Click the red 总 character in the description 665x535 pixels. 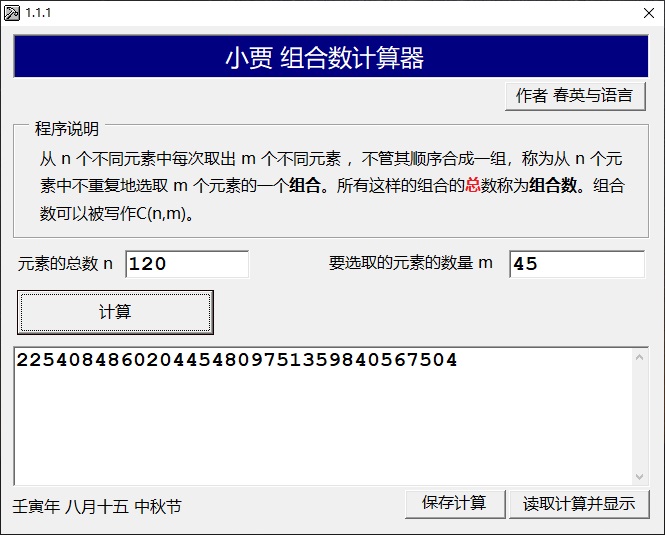pos(473,186)
